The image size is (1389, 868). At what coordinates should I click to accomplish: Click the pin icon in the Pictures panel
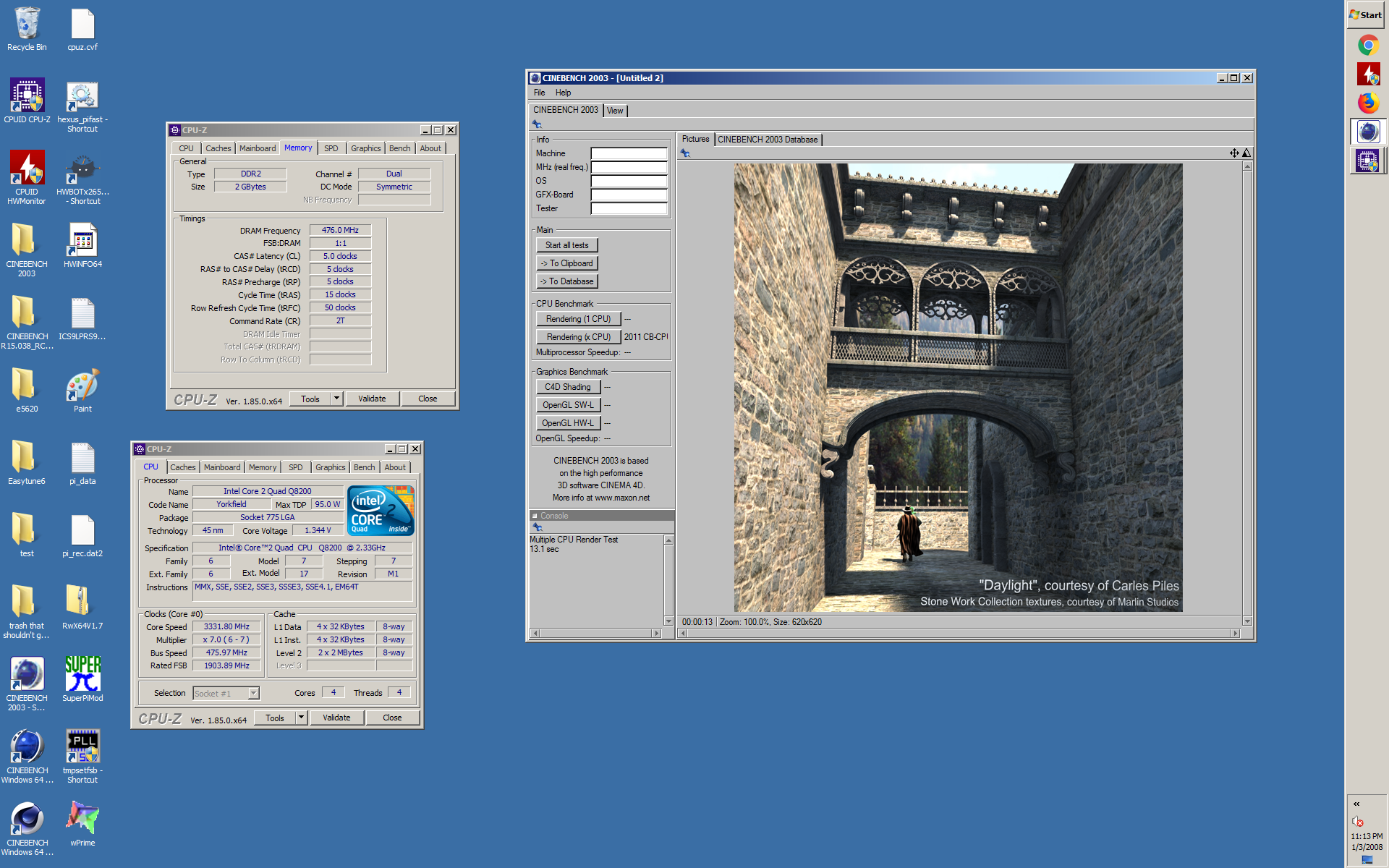tap(685, 153)
